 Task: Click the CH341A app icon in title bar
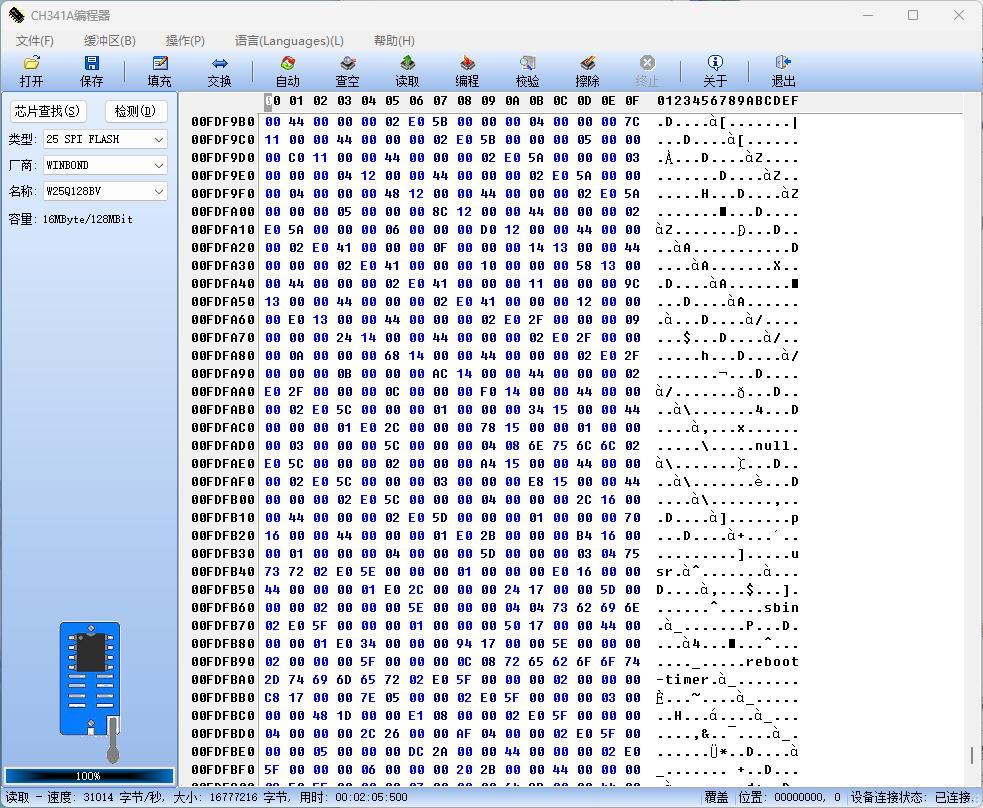pyautogui.click(x=16, y=15)
